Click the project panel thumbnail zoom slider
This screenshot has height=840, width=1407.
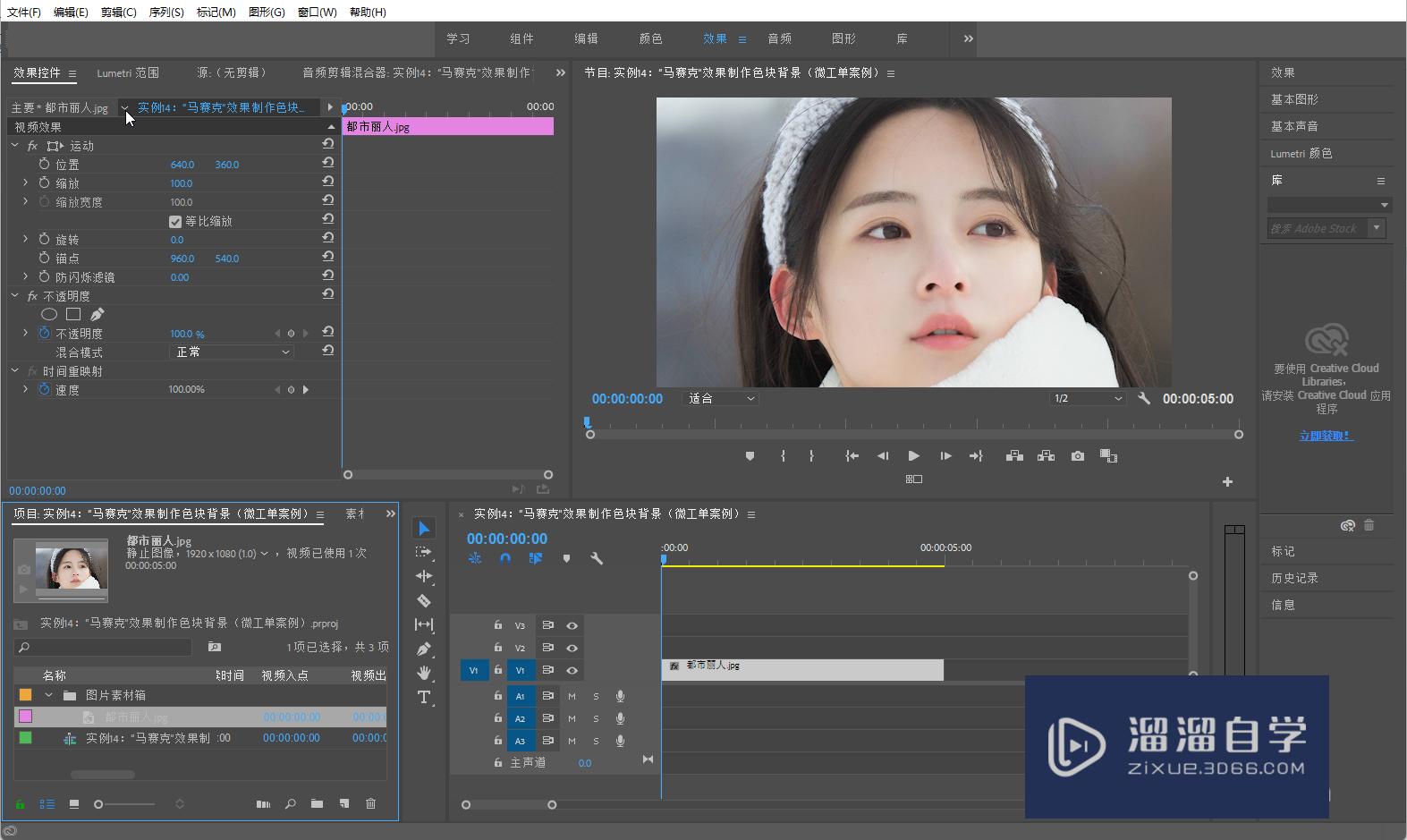pyautogui.click(x=99, y=804)
